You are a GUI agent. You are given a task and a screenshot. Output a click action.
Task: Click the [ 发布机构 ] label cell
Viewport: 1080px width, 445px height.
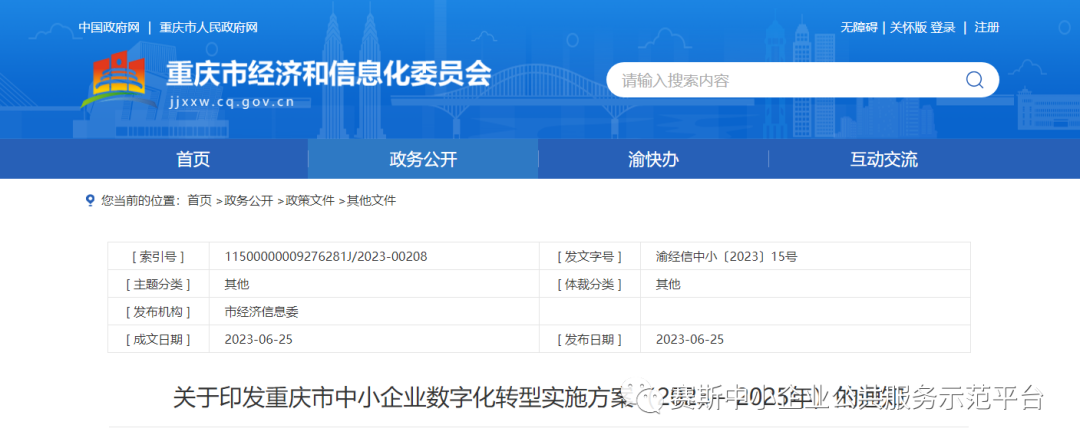158,311
